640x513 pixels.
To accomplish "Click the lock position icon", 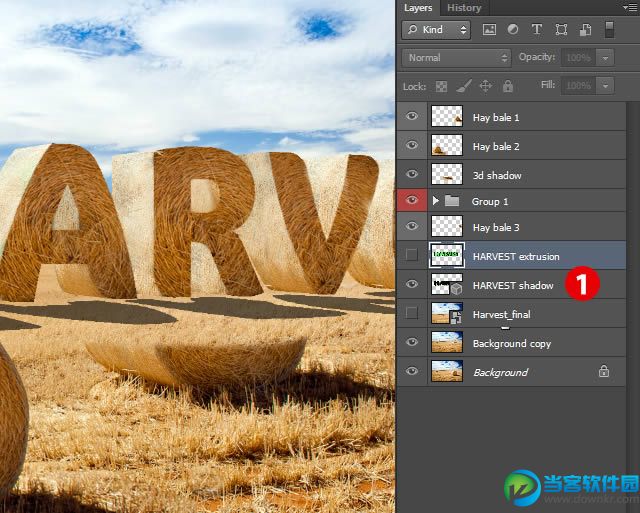I will [x=485, y=86].
